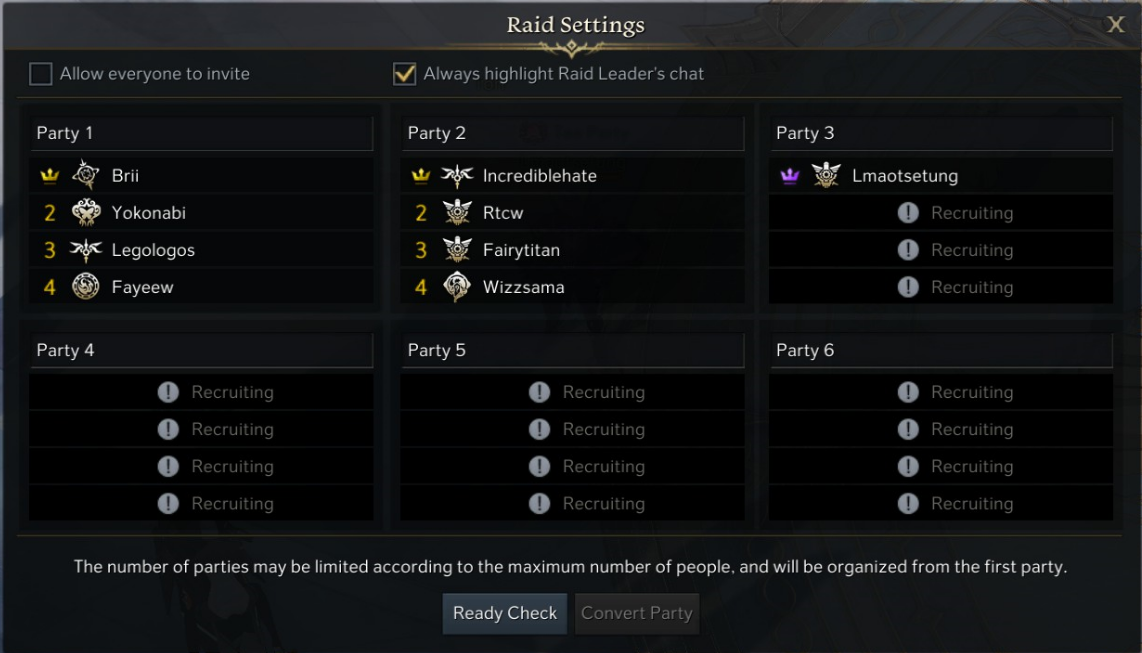
Task: Select the Party 6 header
Action: tap(940, 350)
